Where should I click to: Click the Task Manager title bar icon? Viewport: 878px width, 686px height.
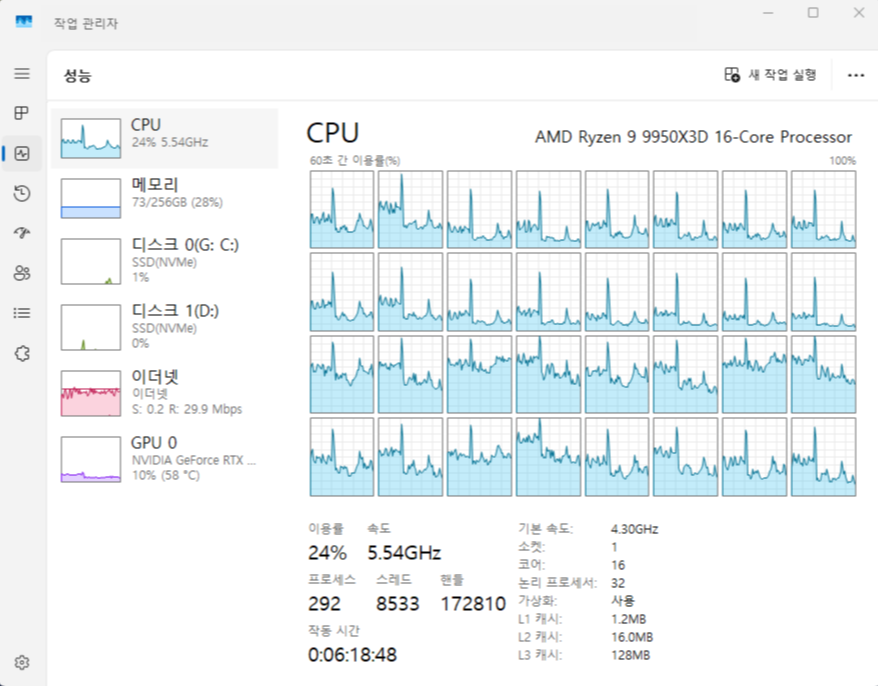[24, 22]
